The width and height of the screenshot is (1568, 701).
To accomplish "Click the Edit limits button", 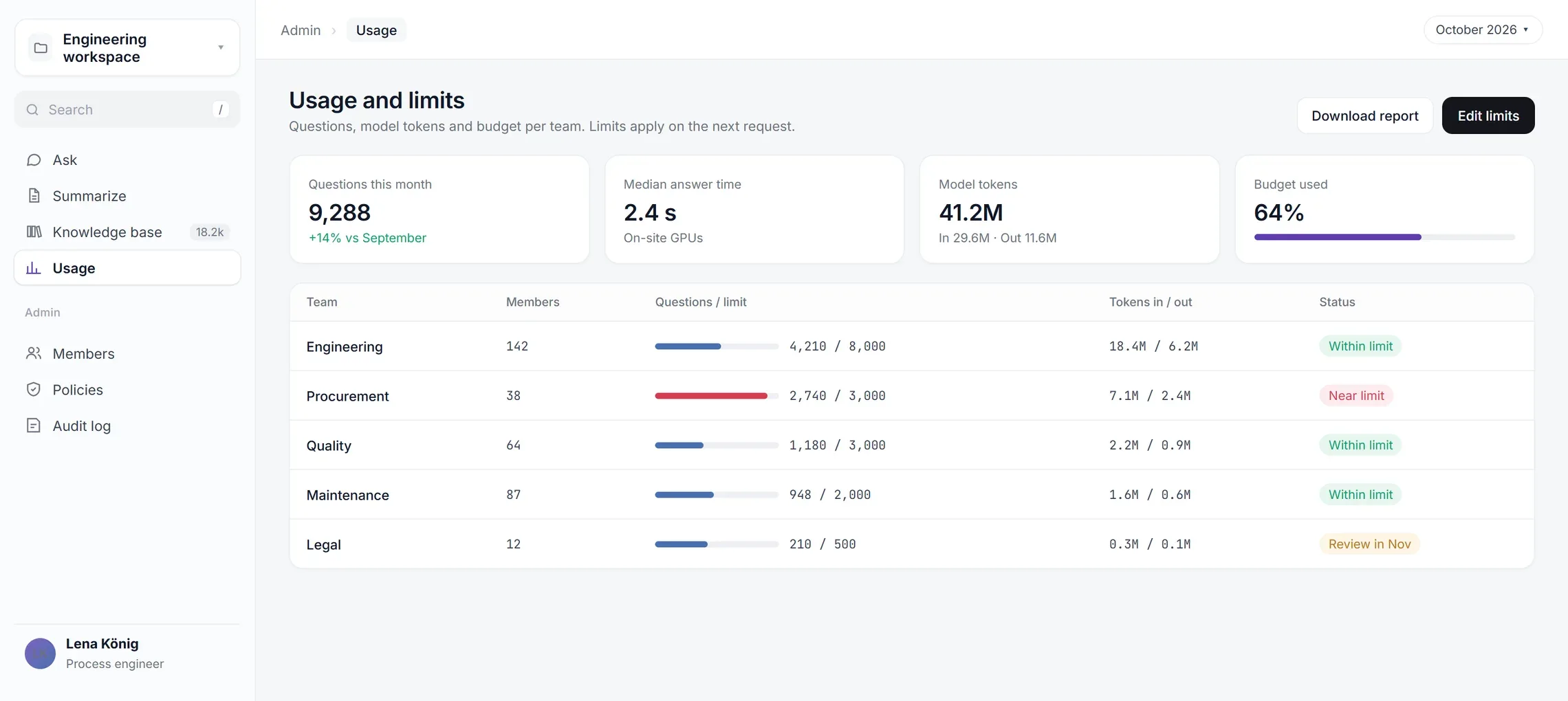I will coord(1488,115).
